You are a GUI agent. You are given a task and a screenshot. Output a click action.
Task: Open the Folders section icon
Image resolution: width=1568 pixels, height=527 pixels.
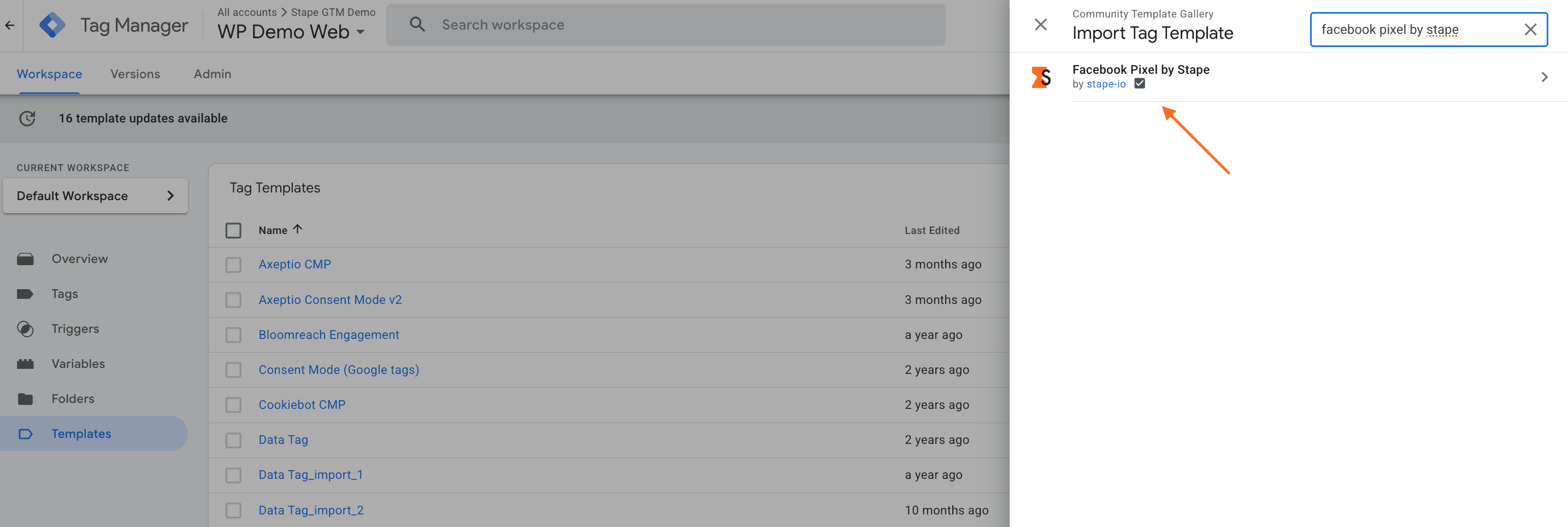pos(25,399)
